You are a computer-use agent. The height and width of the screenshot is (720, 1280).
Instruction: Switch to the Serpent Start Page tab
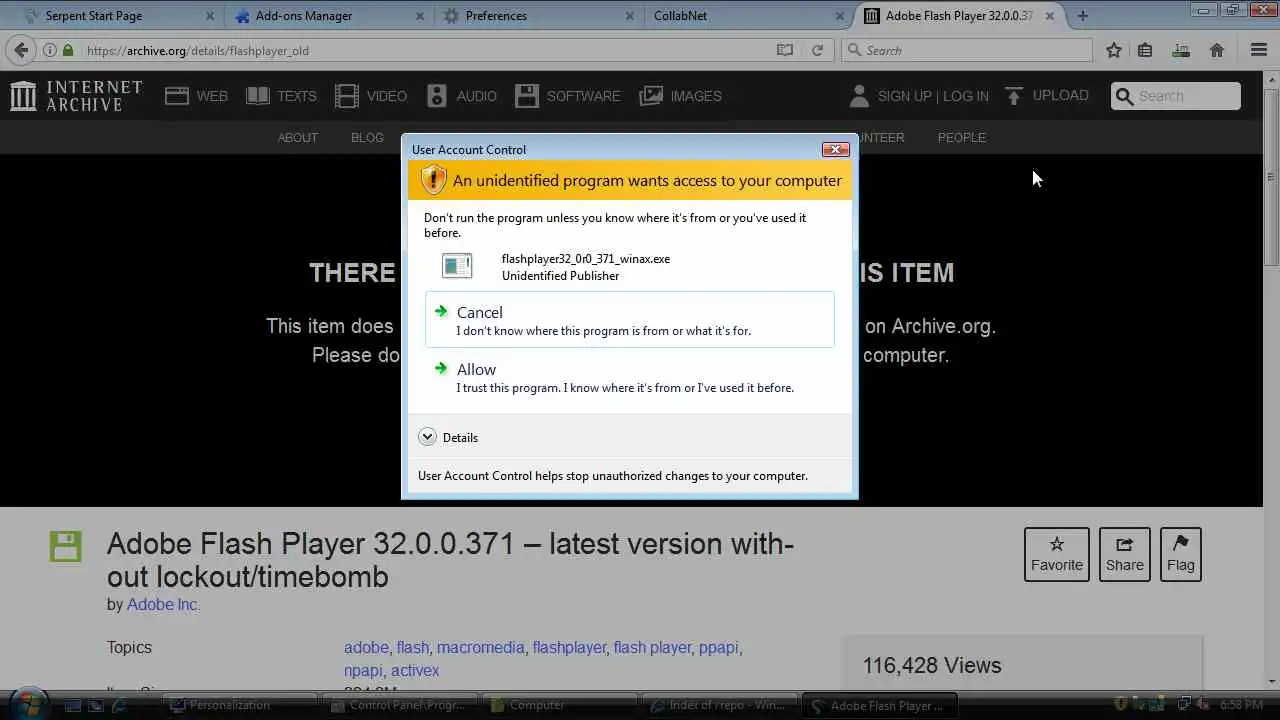click(x=118, y=16)
